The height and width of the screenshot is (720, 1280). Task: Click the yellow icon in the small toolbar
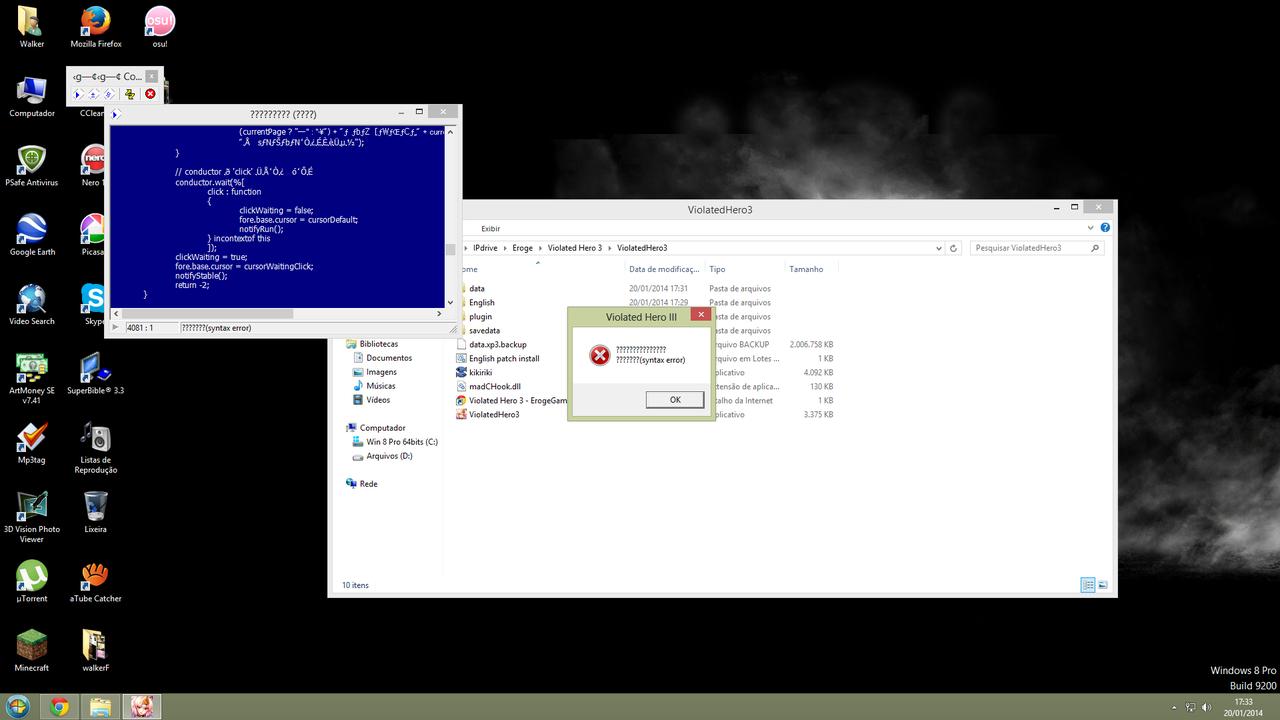click(129, 94)
